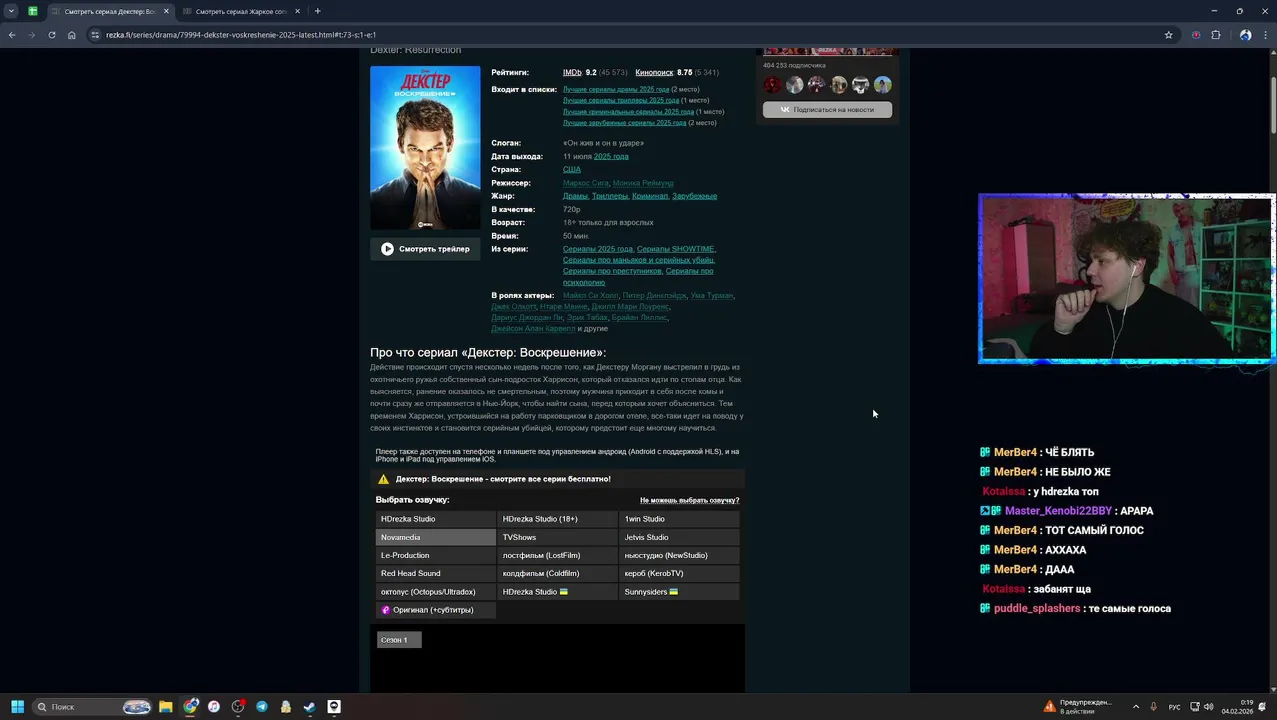Open the Предупреждение warning widget
1277x720 pixels.
coord(1078,707)
